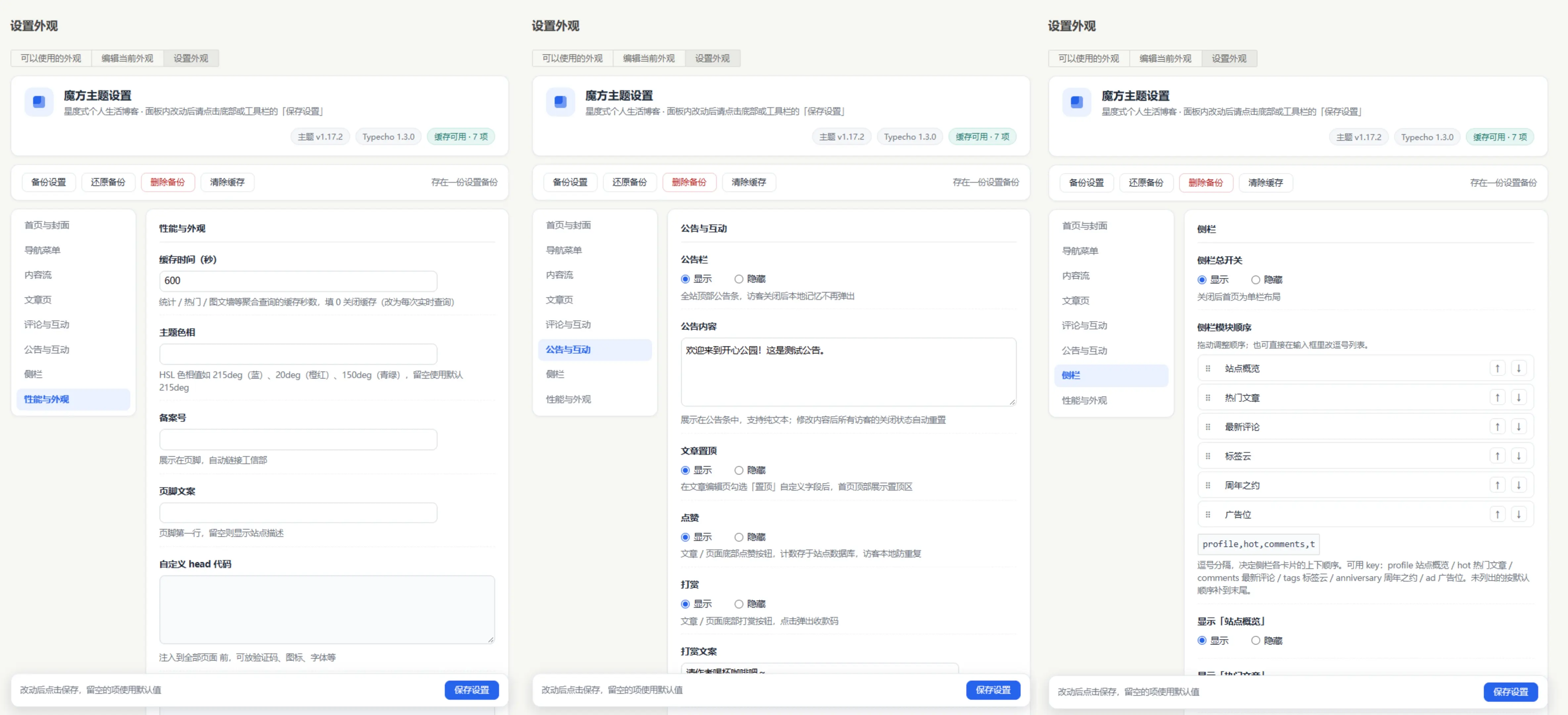Click the up arrow on 热门文章 row
Screen dimensions: 1568x715
(x=1497, y=398)
